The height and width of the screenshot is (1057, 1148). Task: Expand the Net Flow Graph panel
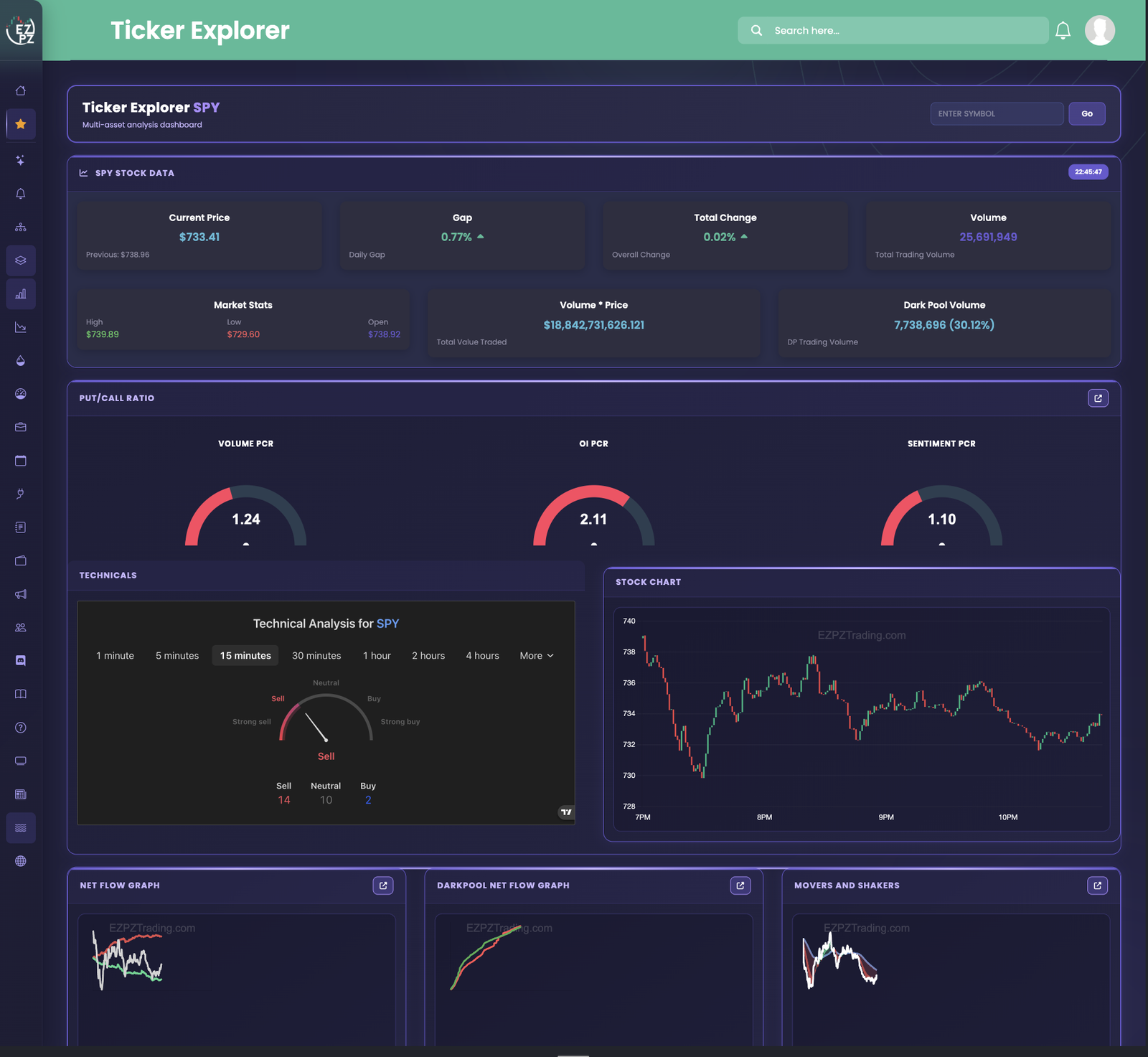tap(383, 885)
